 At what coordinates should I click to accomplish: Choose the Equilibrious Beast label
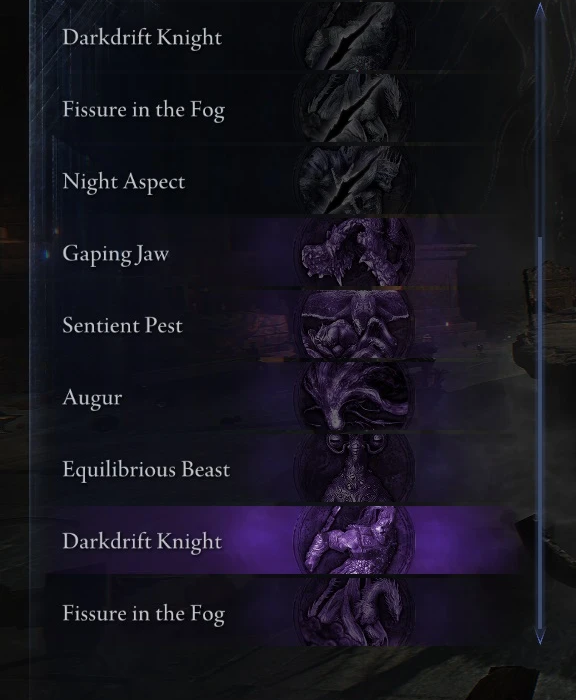tap(146, 470)
